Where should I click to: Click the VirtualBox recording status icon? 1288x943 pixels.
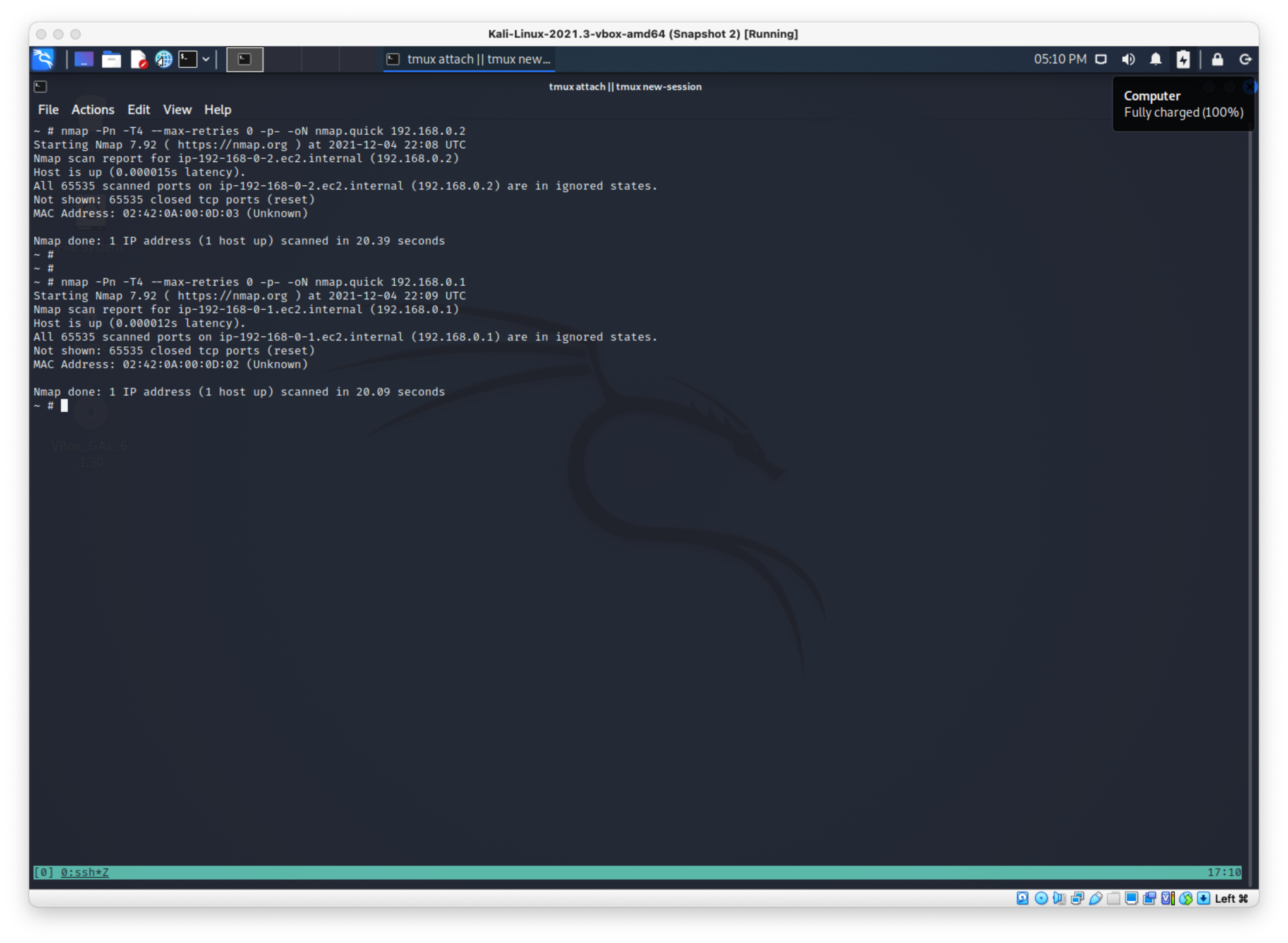1149,899
